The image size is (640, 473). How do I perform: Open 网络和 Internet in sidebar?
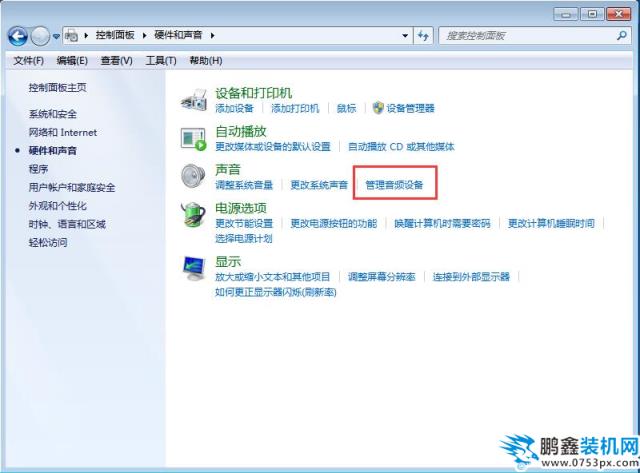click(63, 132)
